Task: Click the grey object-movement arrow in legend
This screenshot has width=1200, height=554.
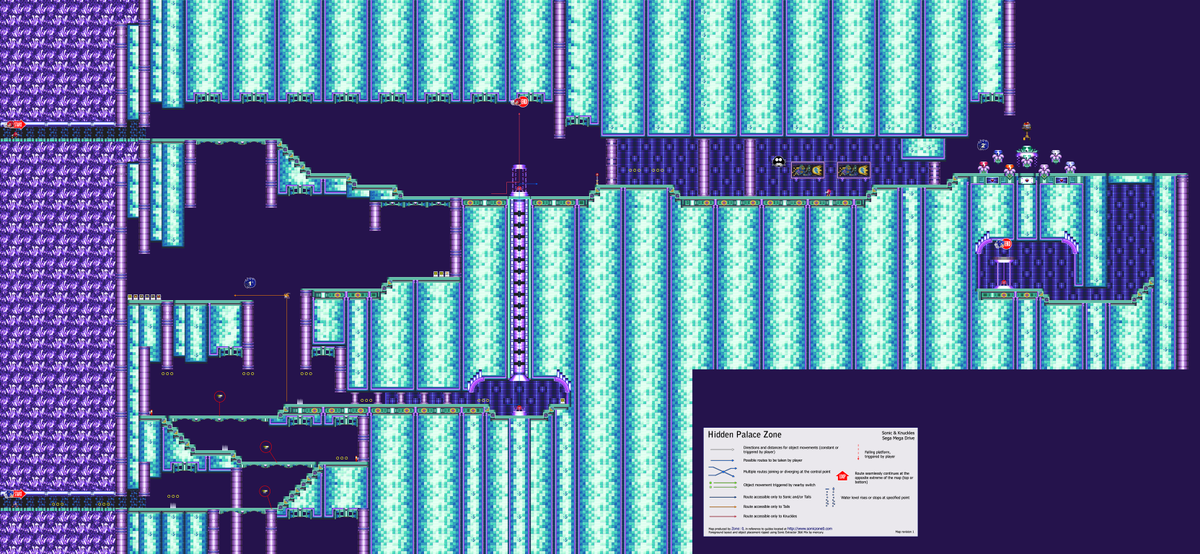Action: coord(722,449)
